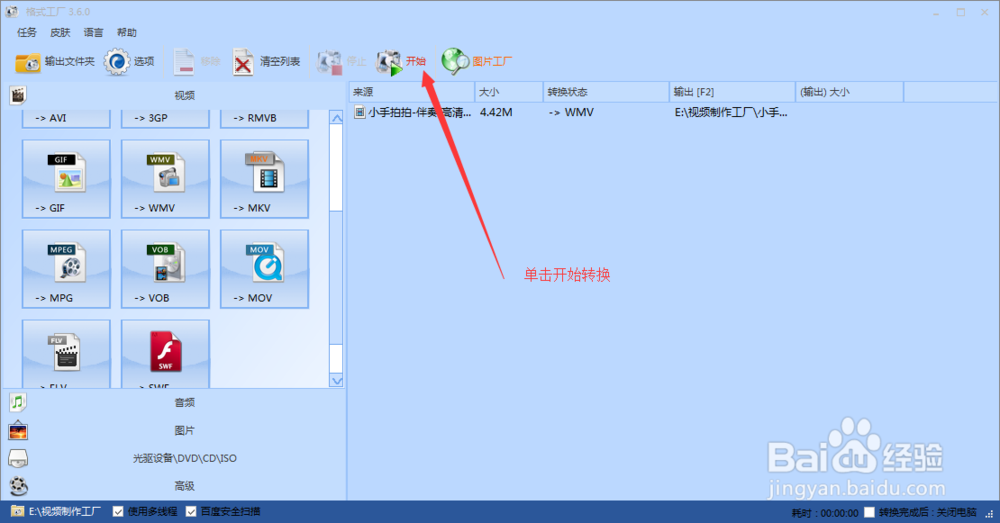Sort by 来源 column header
The height and width of the screenshot is (523, 1000).
pyautogui.click(x=411, y=92)
